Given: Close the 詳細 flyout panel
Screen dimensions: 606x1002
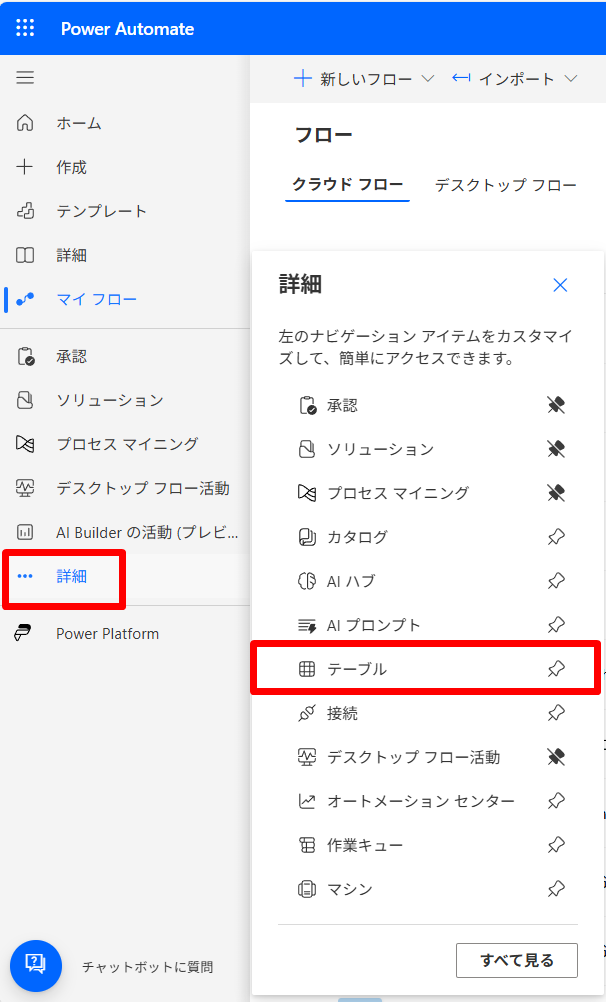Looking at the screenshot, I should (x=560, y=285).
